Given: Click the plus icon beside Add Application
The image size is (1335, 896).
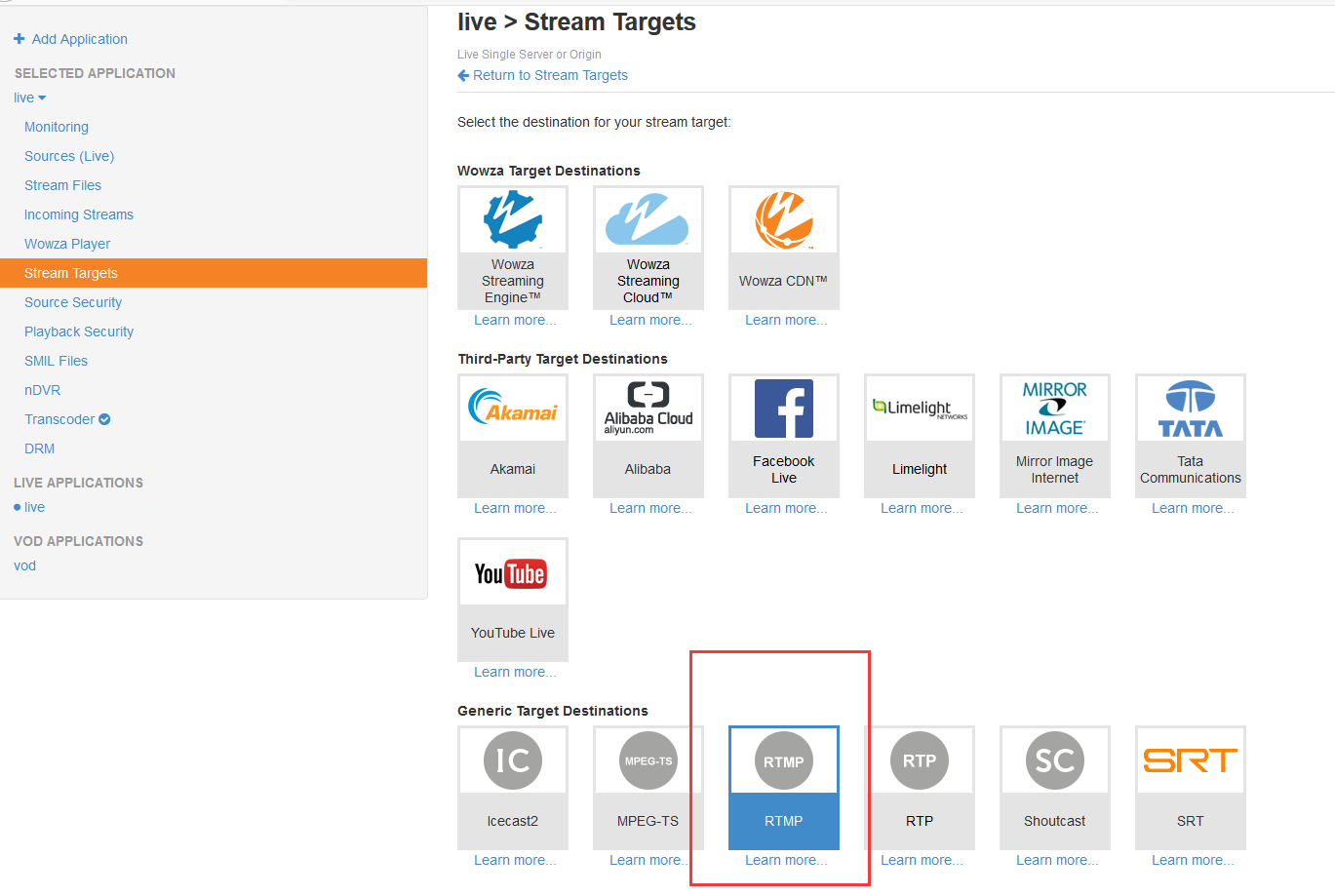Looking at the screenshot, I should point(20,39).
